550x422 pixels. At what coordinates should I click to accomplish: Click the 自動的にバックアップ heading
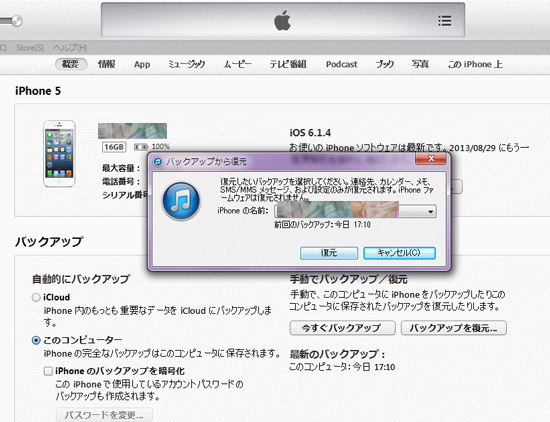tap(81, 279)
